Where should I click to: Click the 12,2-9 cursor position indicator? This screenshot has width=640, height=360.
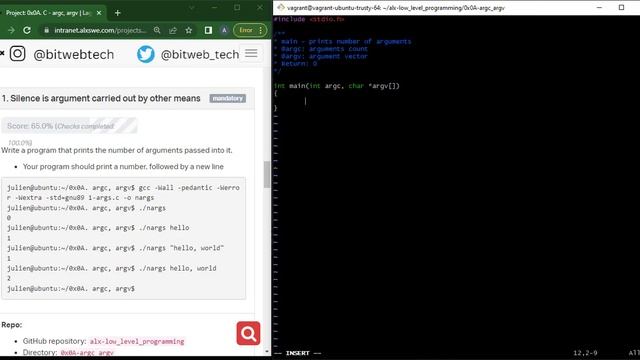pyautogui.click(x=585, y=353)
